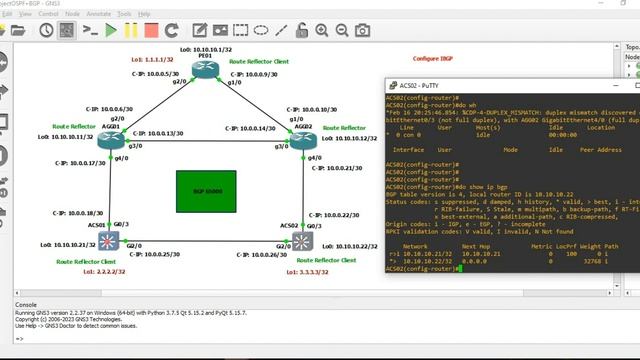
Task: Start all nodes with green play button
Action: click(x=111, y=31)
